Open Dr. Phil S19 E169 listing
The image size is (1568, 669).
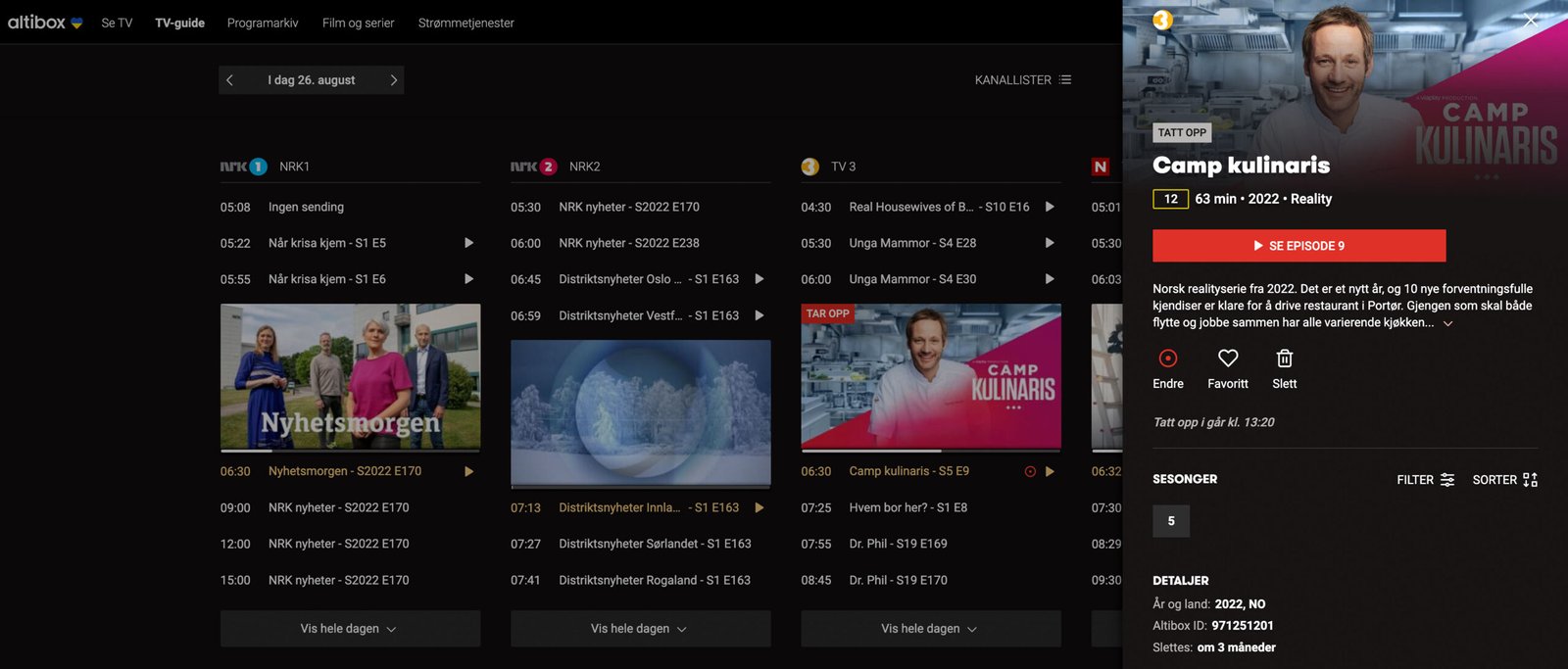(x=898, y=544)
